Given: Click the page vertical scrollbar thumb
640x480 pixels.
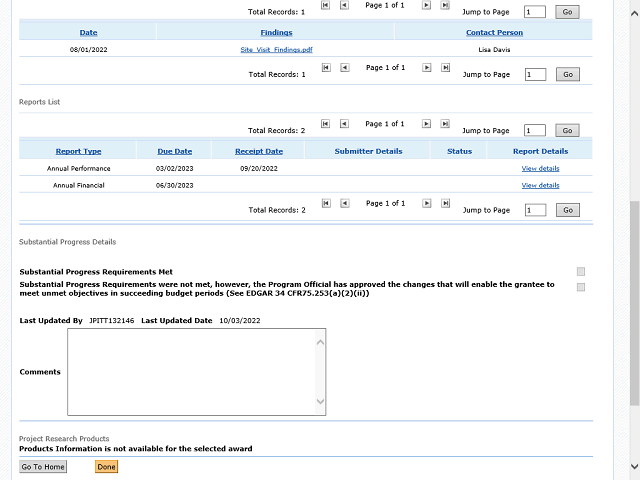Looking at the screenshot, I should 634,303.
